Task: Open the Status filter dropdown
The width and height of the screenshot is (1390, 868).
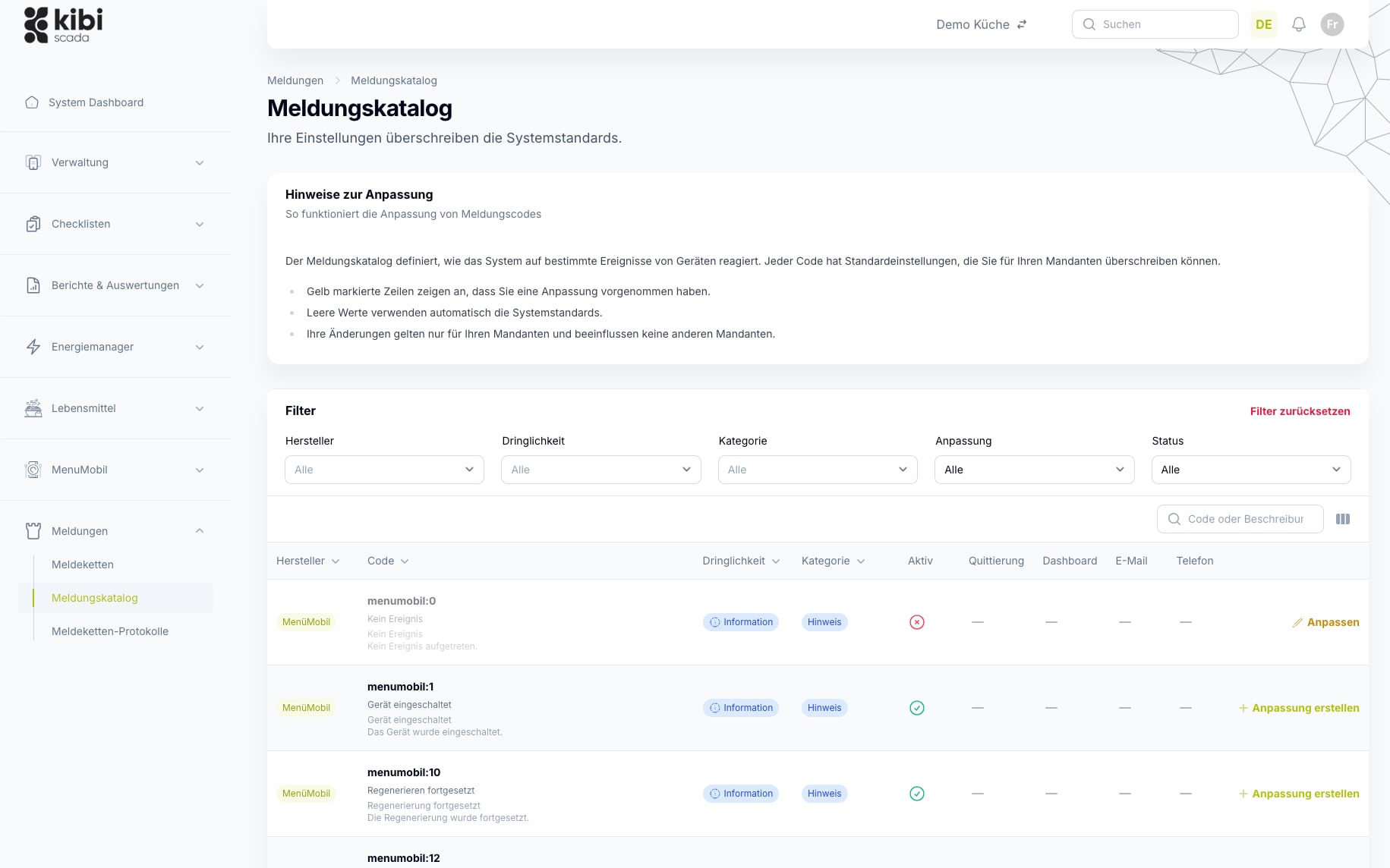Action: click(x=1251, y=470)
